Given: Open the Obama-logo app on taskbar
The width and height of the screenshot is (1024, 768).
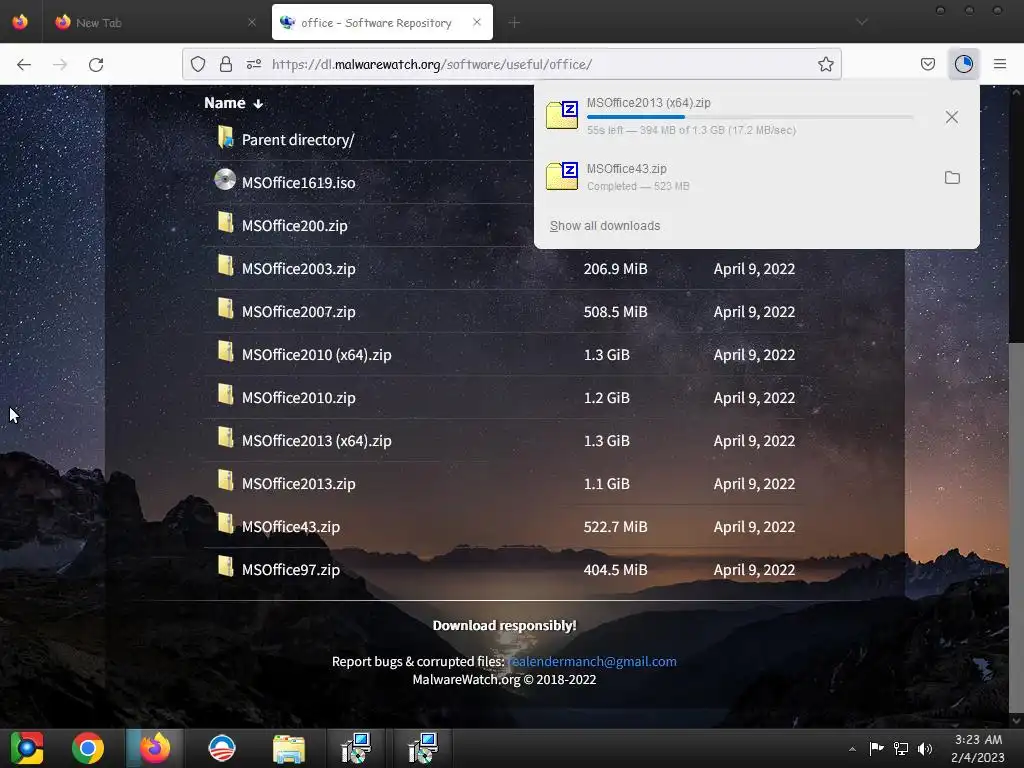Looking at the screenshot, I should [221, 748].
